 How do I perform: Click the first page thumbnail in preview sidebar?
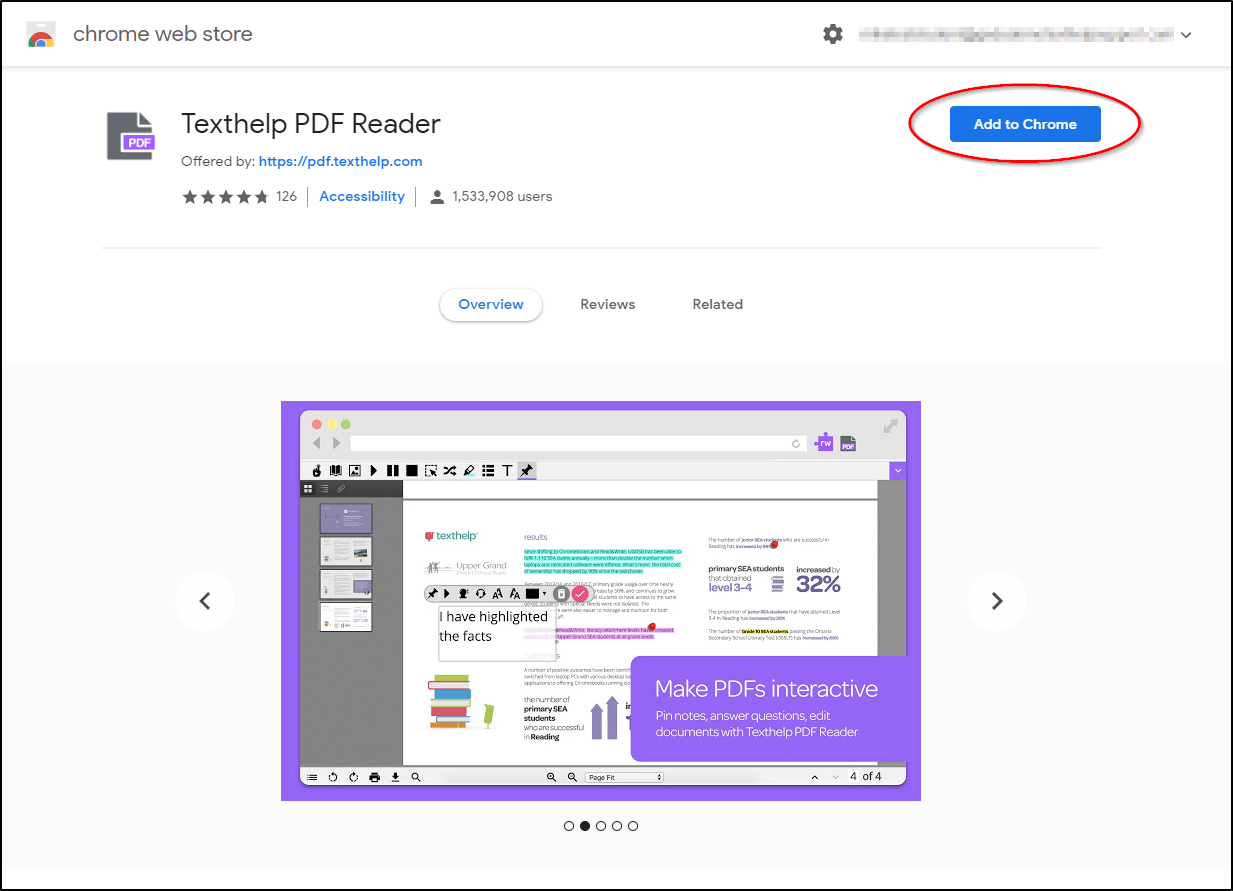(345, 518)
